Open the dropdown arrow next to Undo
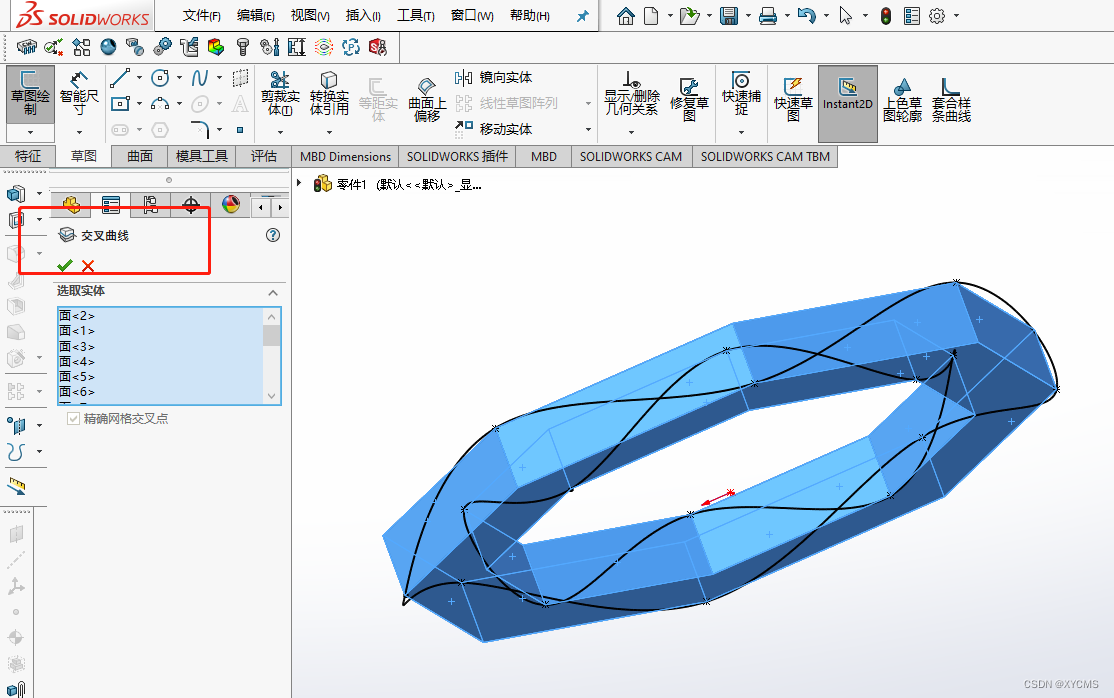 [x=826, y=16]
